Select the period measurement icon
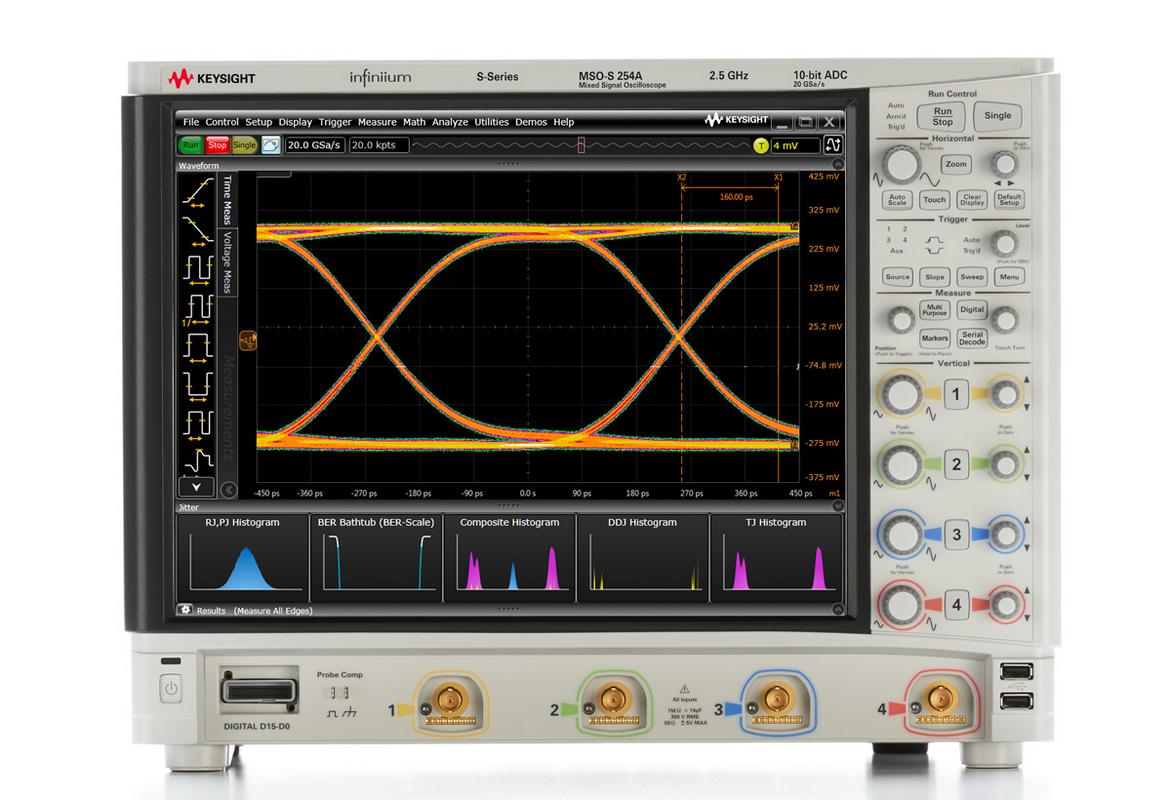 [x=198, y=270]
